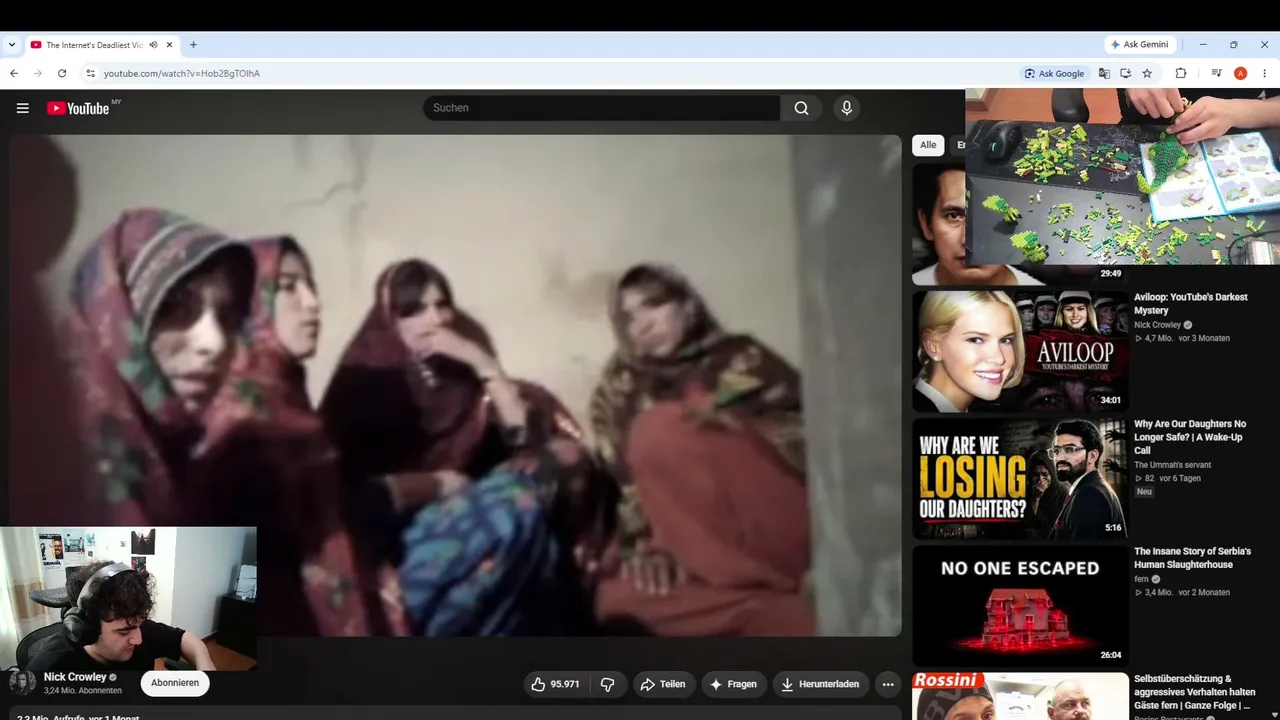1280x720 pixels.
Task: Click the Fragen ask button
Action: click(733, 684)
